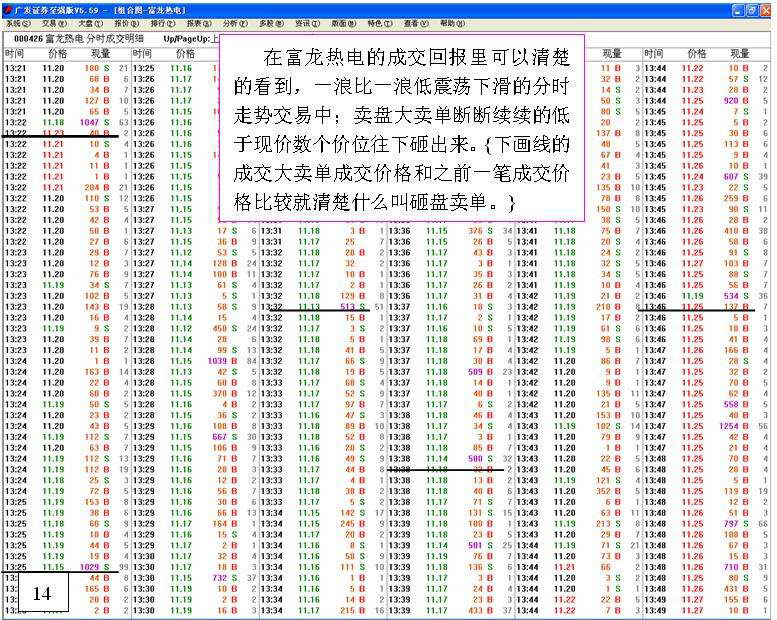Select the 13:48 trade with volume 710 B
This screenshot has width=777, height=620.
click(x=707, y=567)
